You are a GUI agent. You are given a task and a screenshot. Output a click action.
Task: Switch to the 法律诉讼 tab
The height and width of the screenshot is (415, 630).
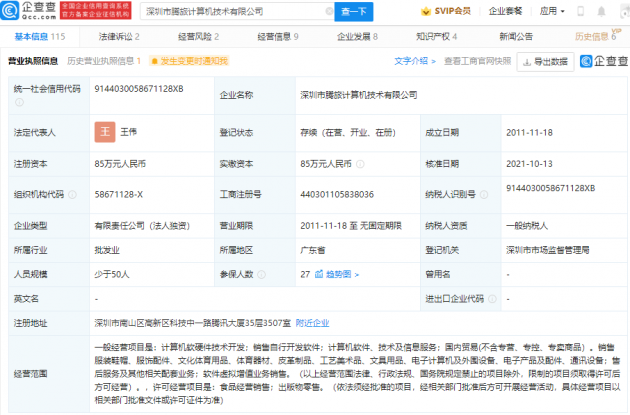[118, 36]
